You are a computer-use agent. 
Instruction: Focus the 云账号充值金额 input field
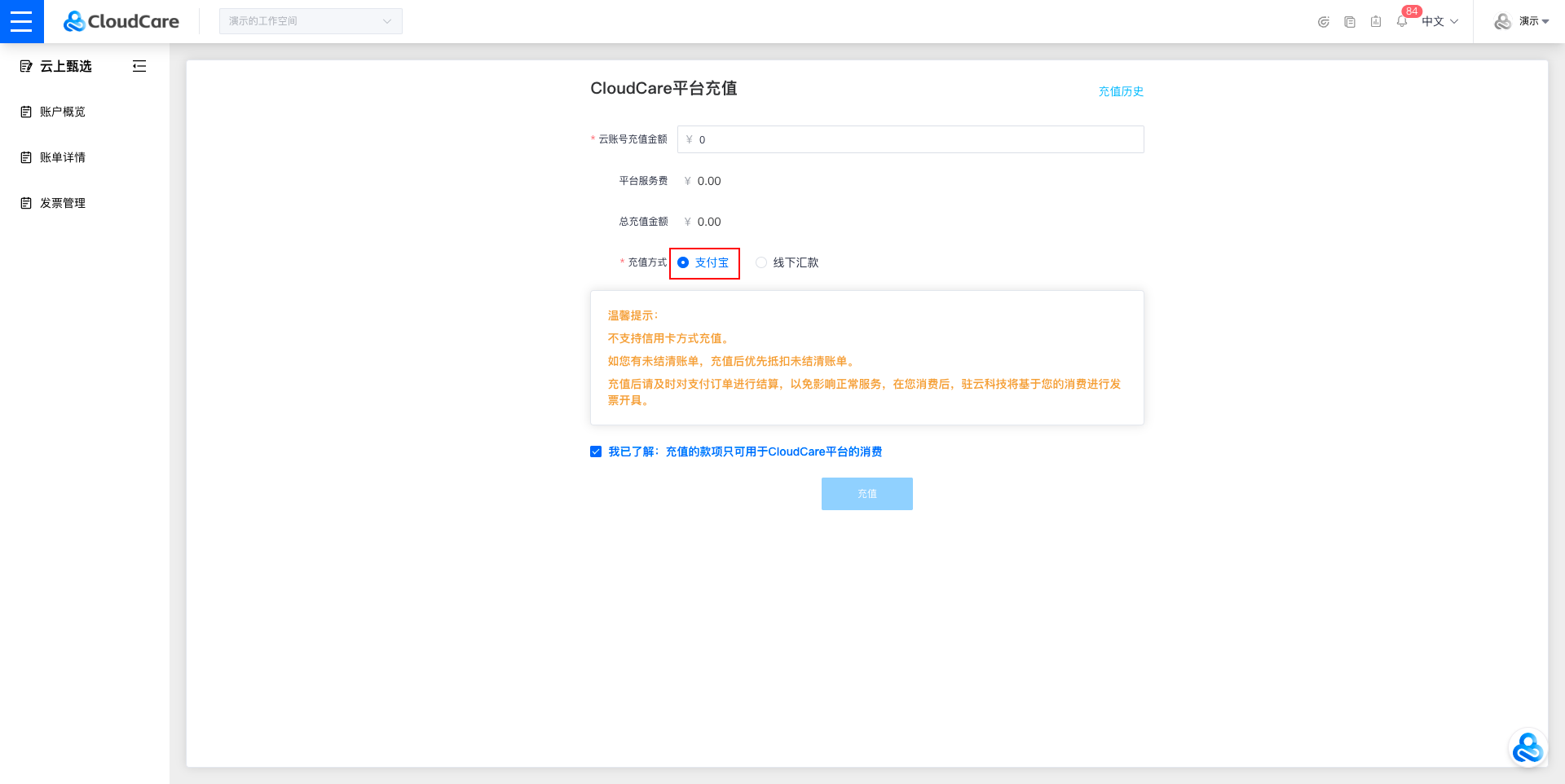click(x=910, y=139)
